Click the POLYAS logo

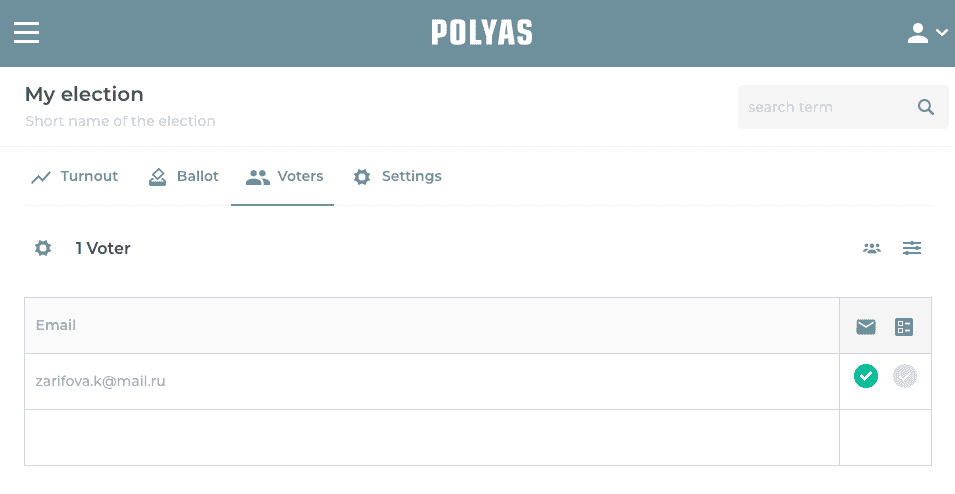pos(482,33)
